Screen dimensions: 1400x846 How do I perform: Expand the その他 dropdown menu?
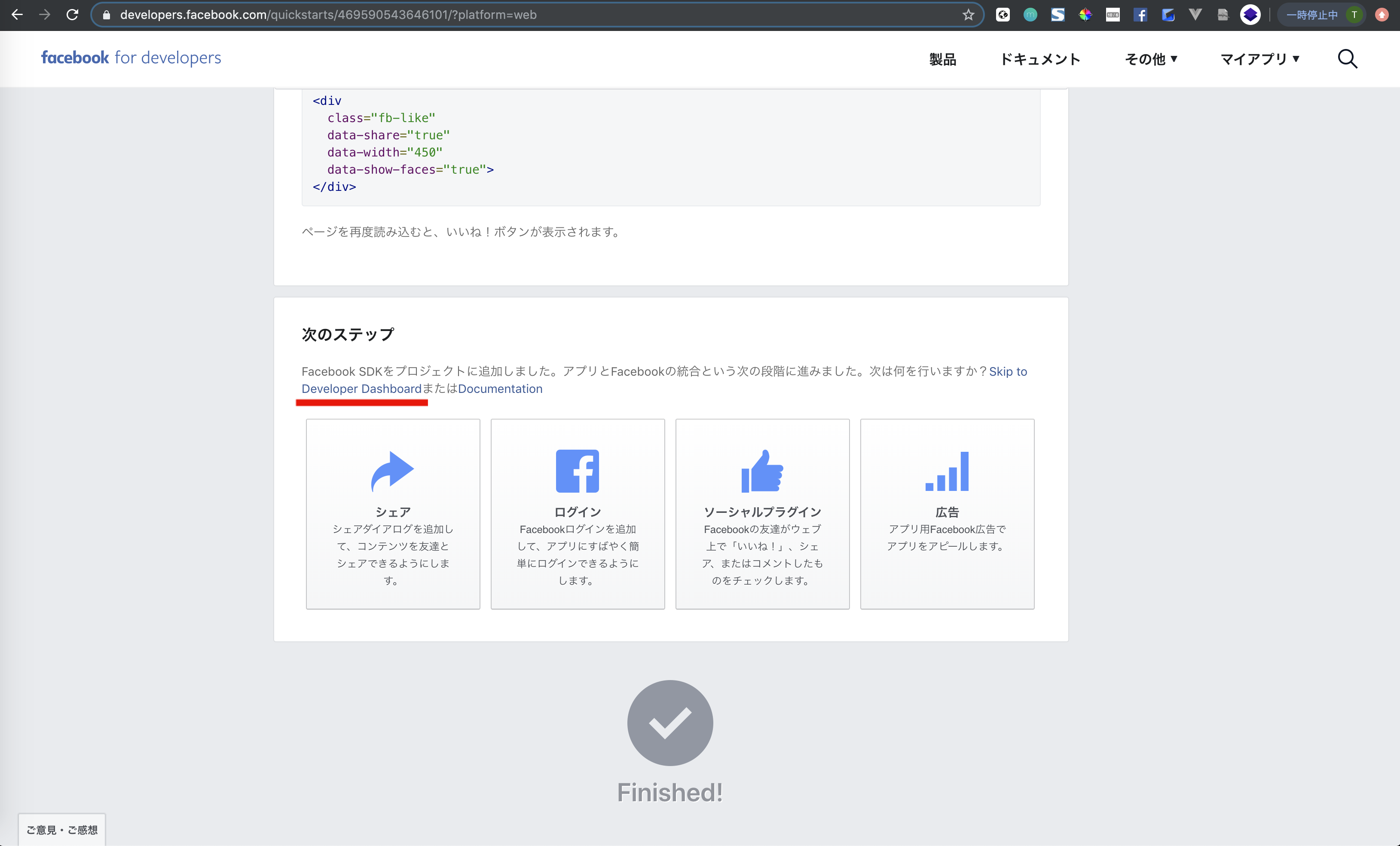[1151, 59]
